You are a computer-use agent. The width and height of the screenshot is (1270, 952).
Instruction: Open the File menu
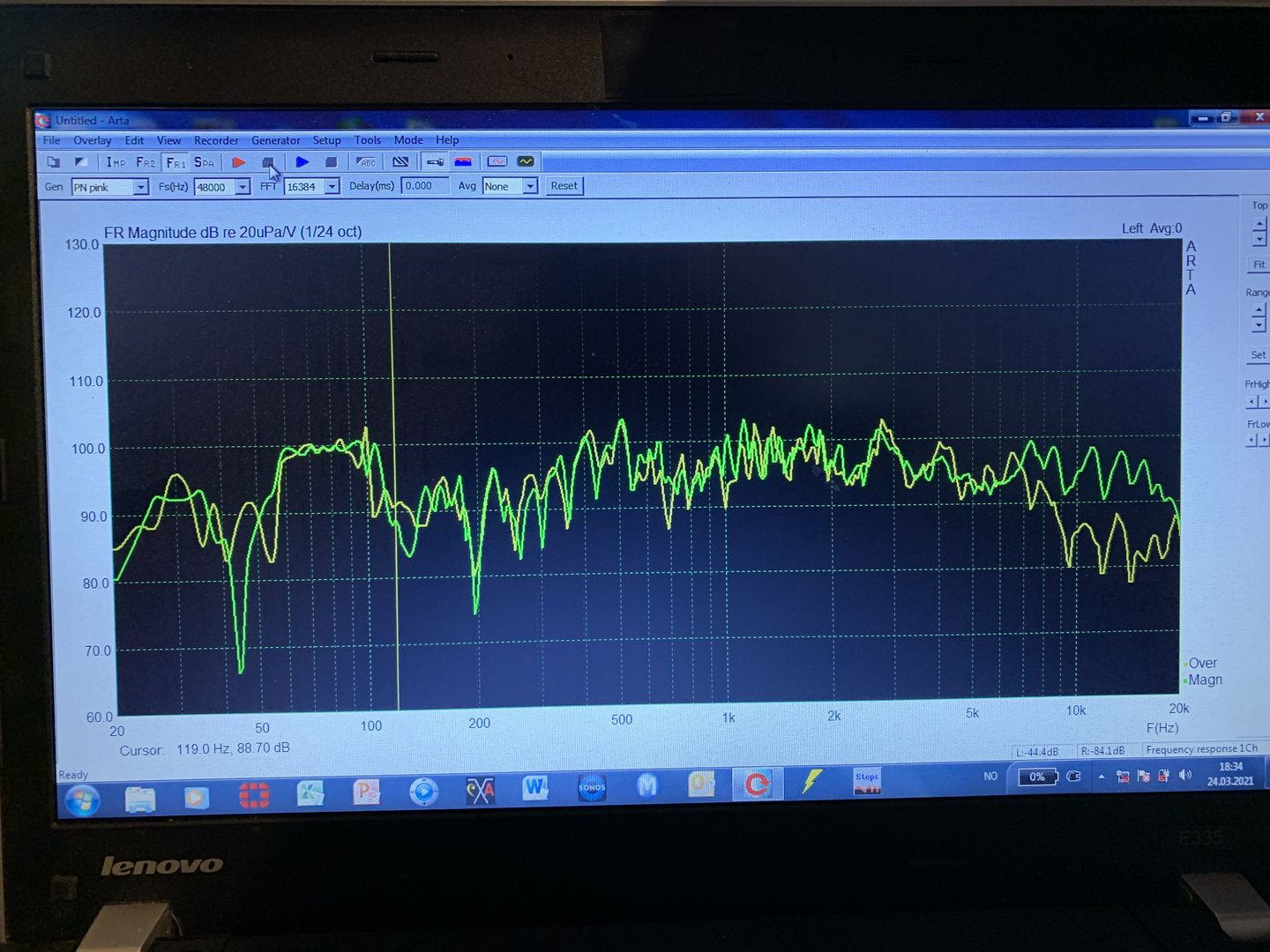coord(52,140)
